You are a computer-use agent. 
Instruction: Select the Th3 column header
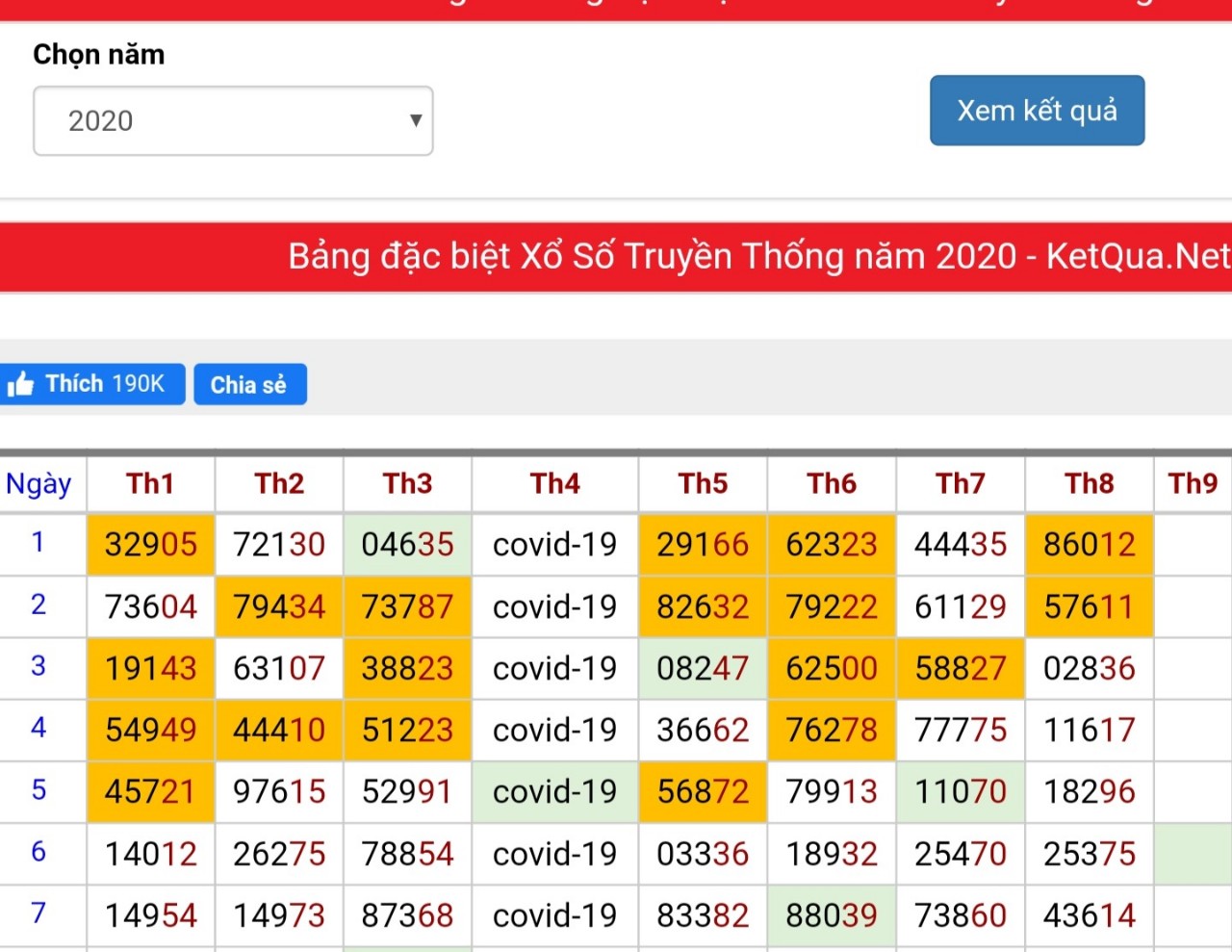(x=407, y=483)
